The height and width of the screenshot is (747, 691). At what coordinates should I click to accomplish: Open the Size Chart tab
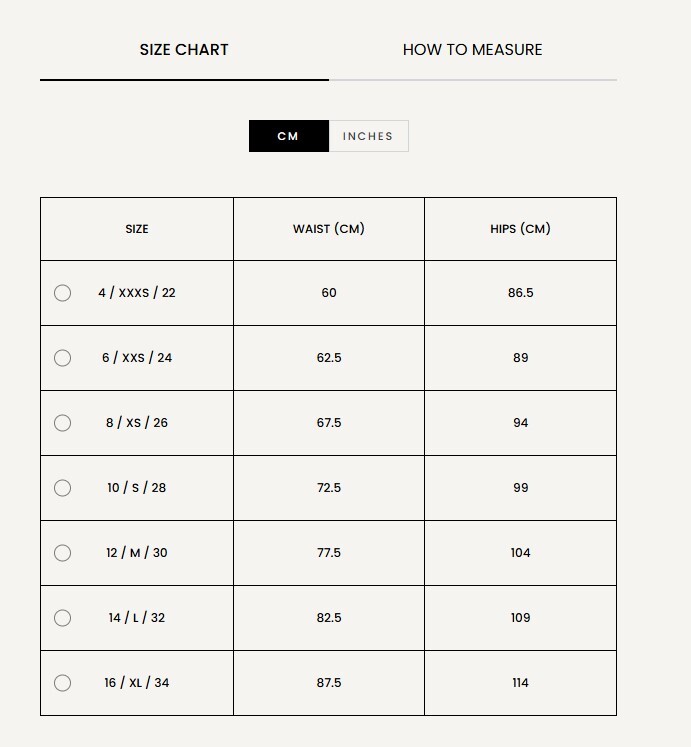pos(184,50)
